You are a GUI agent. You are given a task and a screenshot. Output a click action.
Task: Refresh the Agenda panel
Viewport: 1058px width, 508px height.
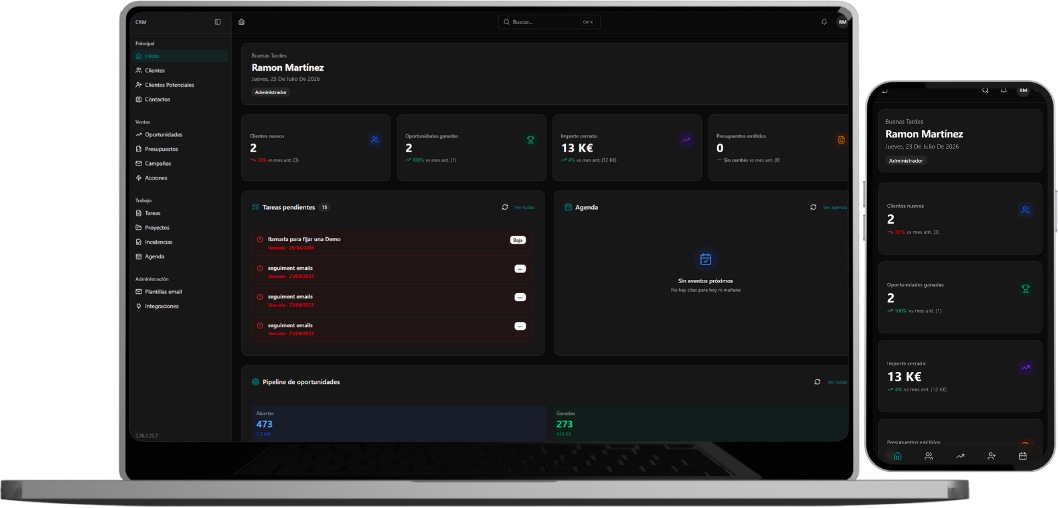pos(813,207)
